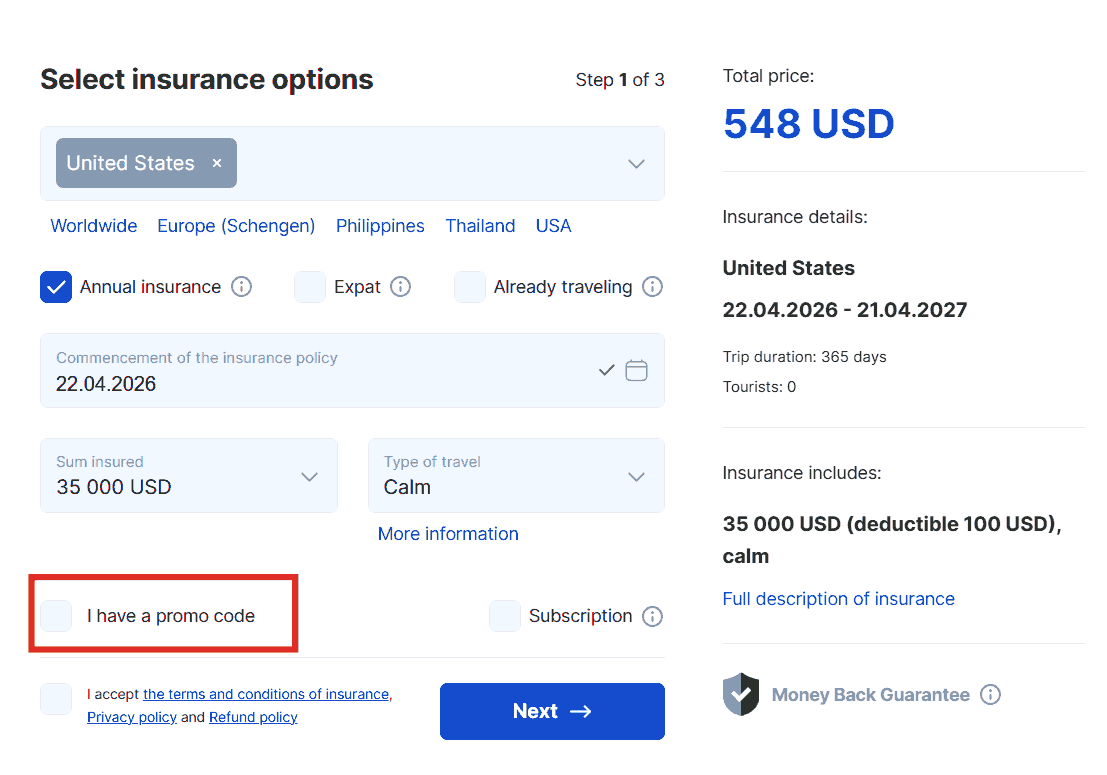The width and height of the screenshot is (1107, 775).
Task: Check the I have a promo code box
Action: coord(56,616)
